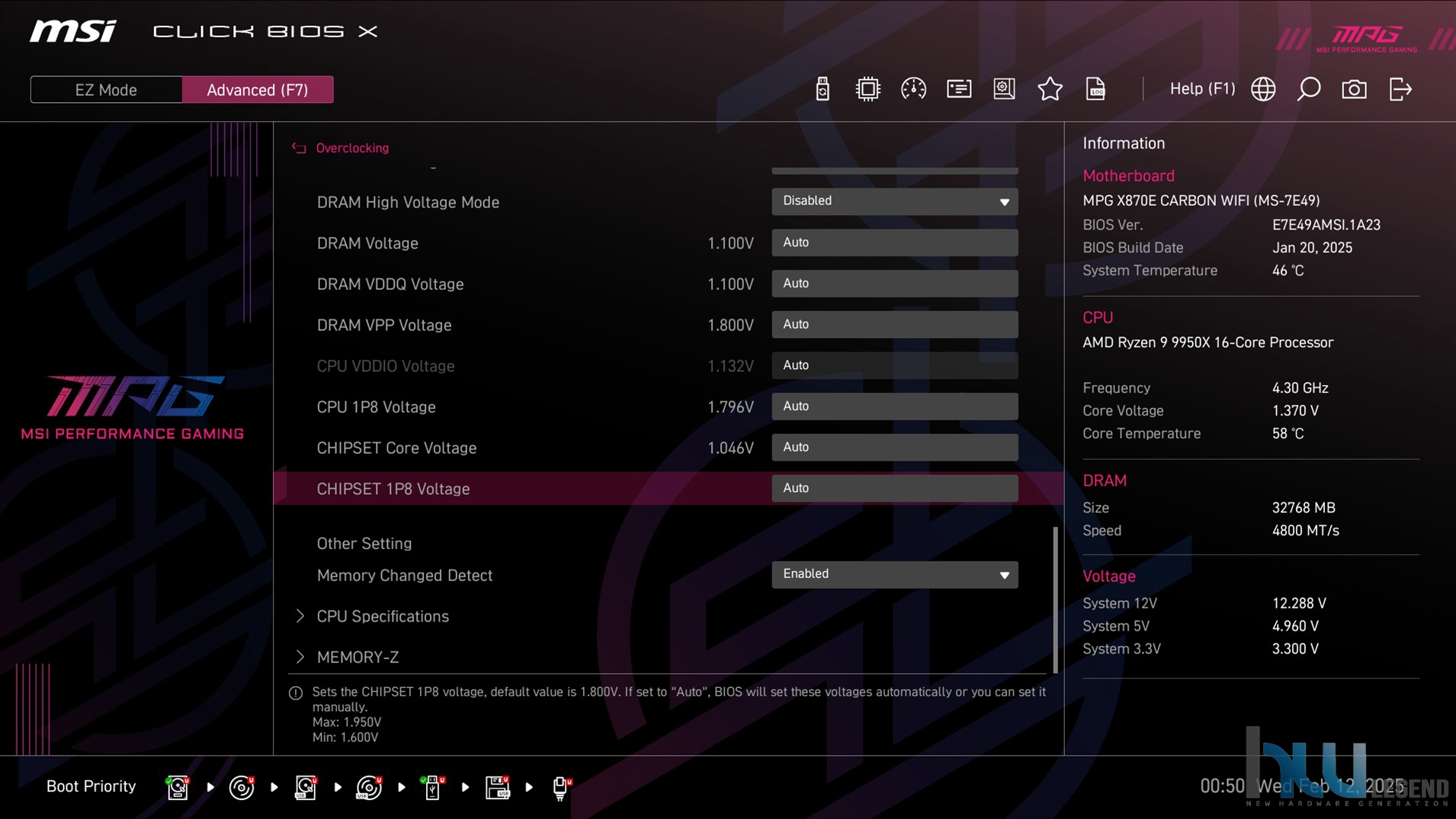Viewport: 1456px width, 819px height.
Task: Select the DRAM Voltage row label
Action: pos(367,243)
